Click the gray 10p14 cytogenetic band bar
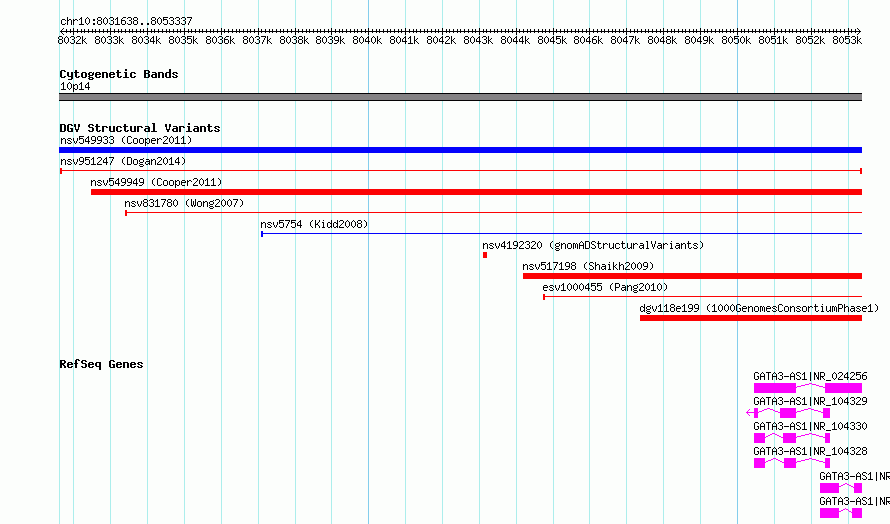This screenshot has width=890, height=524. (460, 97)
